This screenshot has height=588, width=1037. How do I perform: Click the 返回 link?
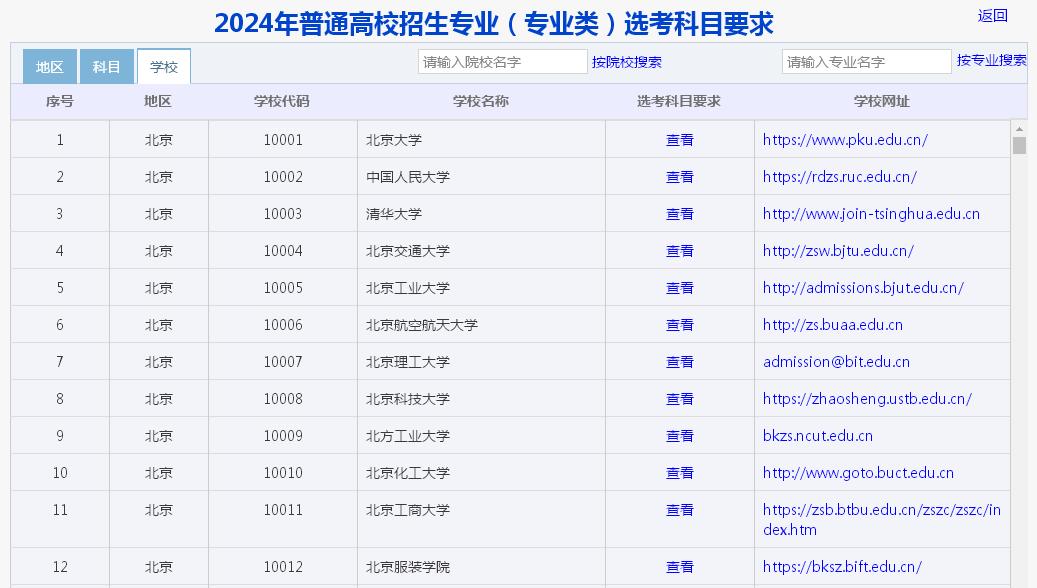[x=993, y=16]
